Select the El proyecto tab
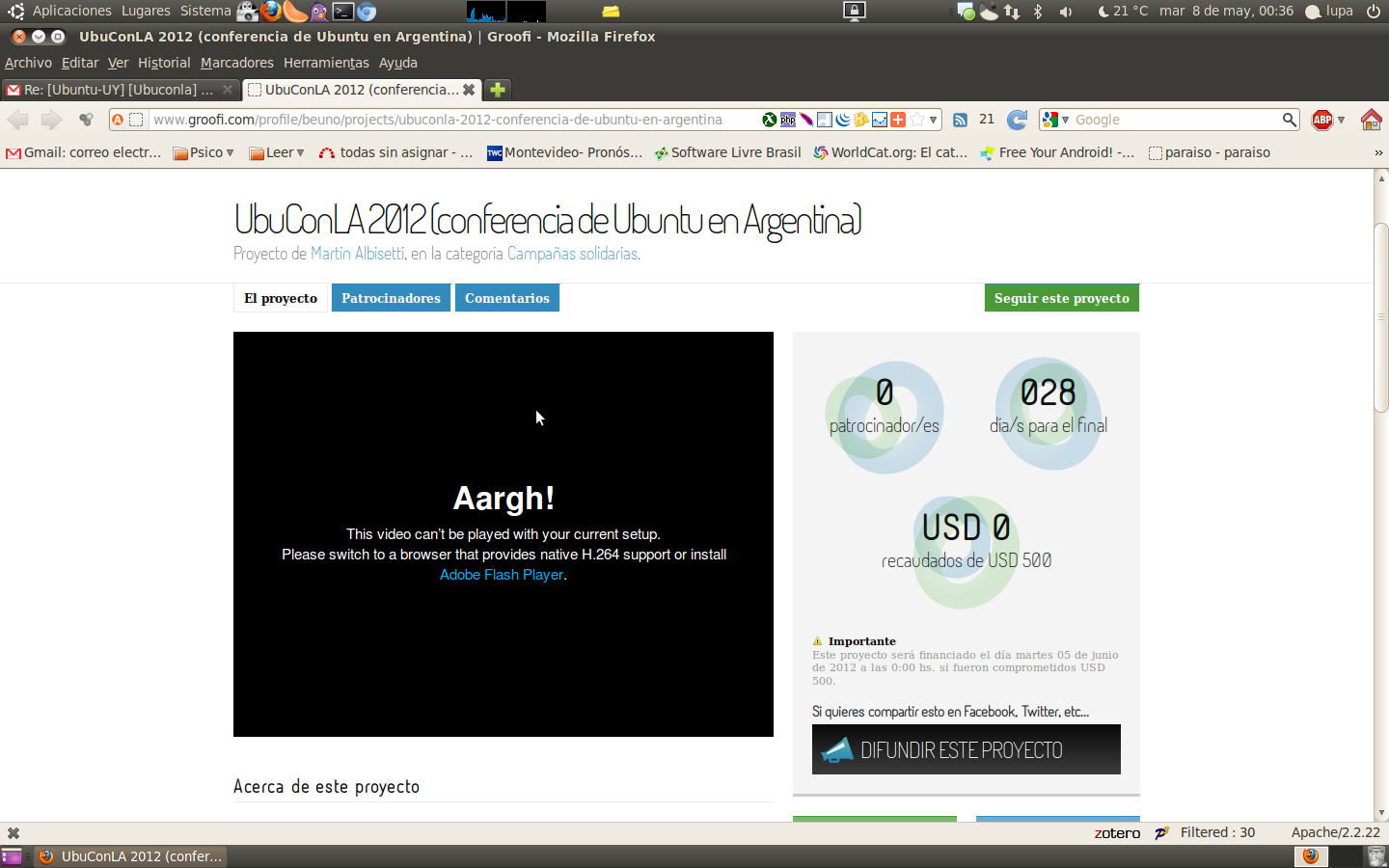This screenshot has width=1389, height=868. pos(281,298)
